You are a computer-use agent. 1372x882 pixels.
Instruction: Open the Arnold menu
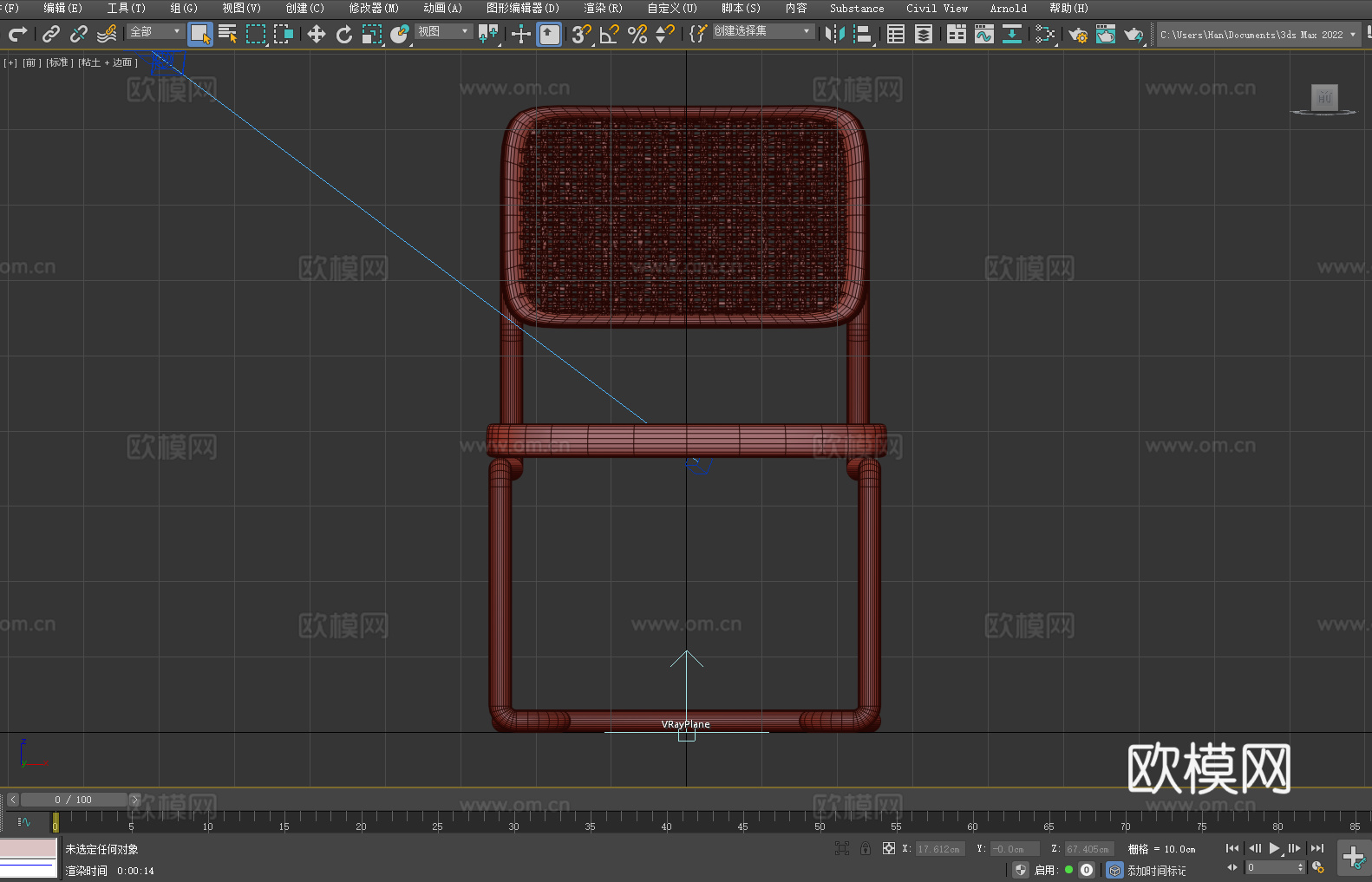[x=1008, y=8]
